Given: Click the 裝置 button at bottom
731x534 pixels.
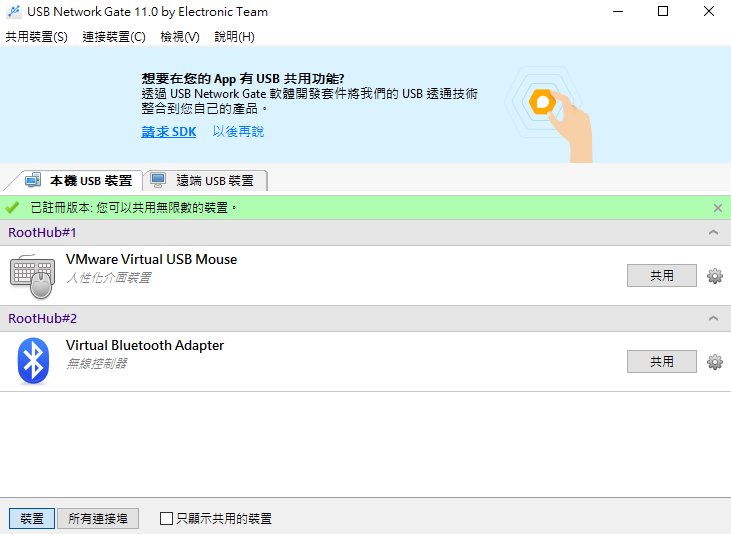Looking at the screenshot, I should pos(32,518).
